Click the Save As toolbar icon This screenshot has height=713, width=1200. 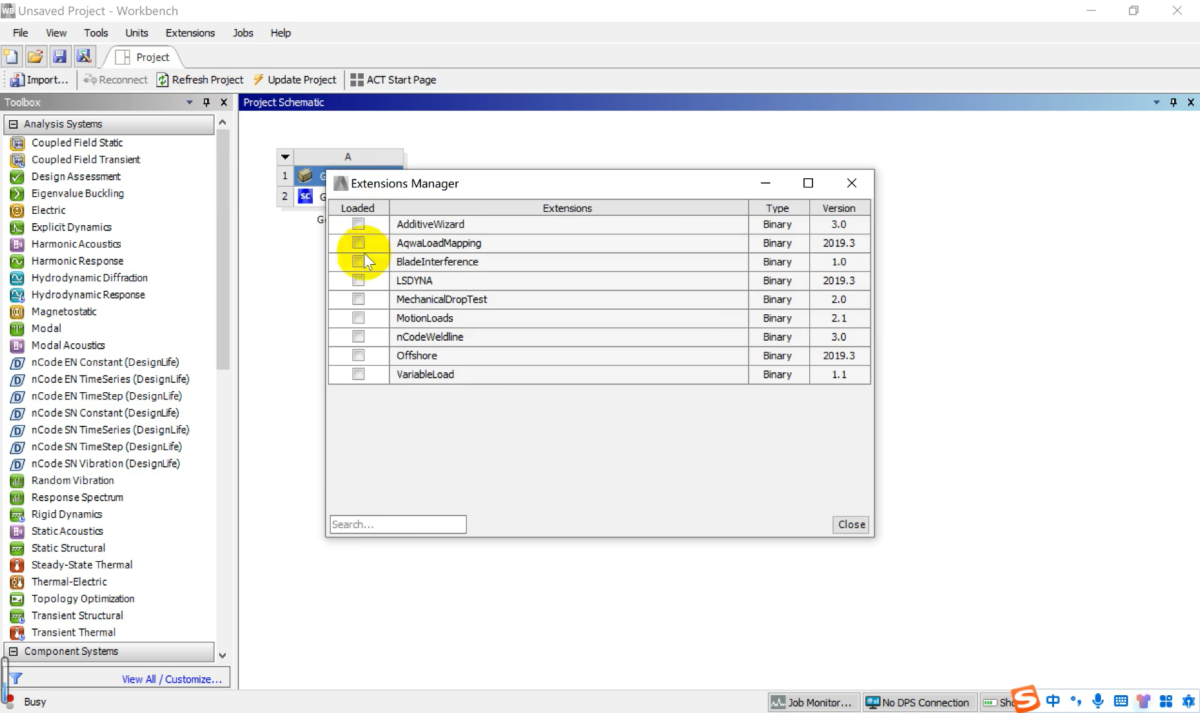click(x=83, y=57)
